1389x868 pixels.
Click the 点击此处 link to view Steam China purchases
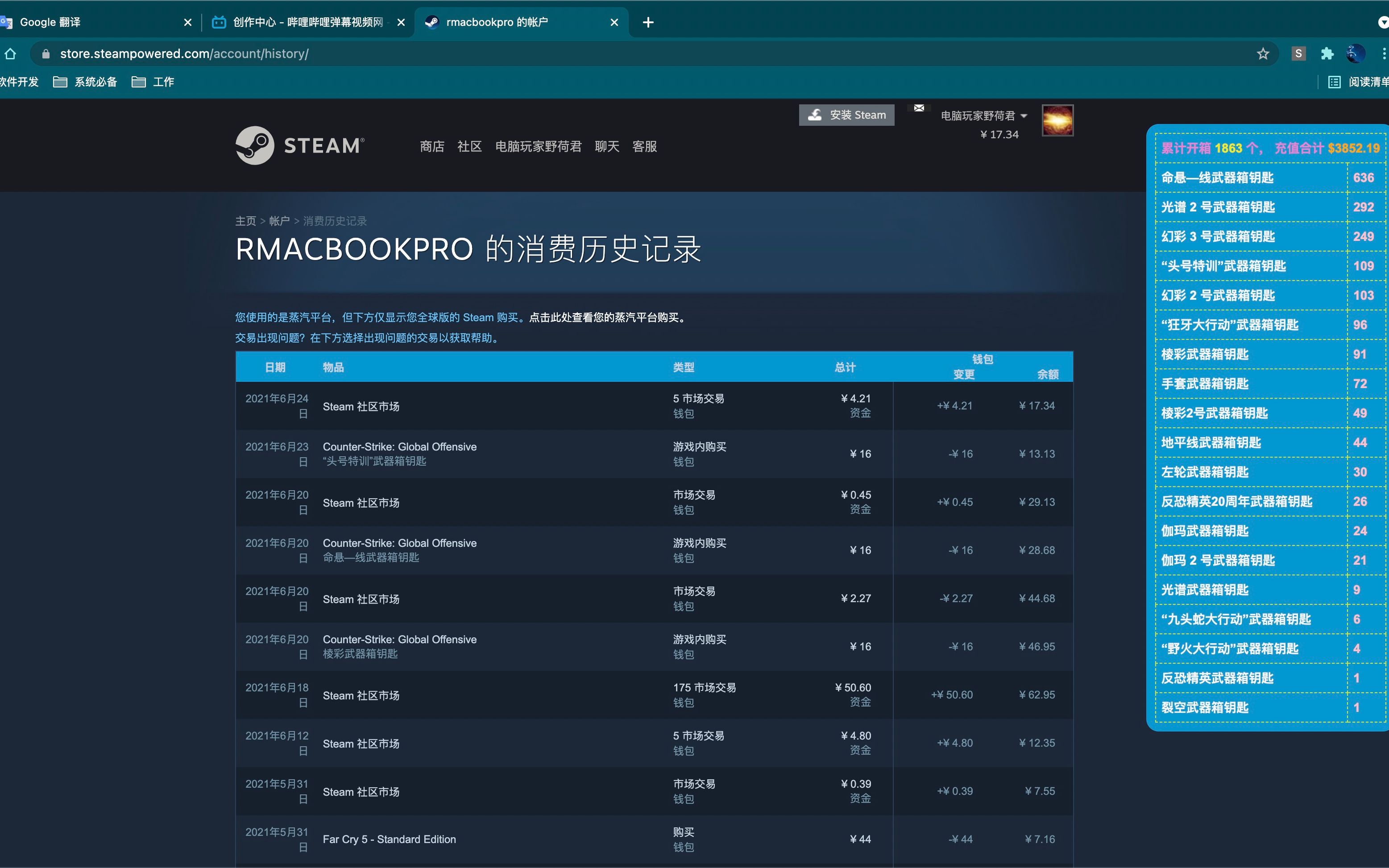(553, 318)
